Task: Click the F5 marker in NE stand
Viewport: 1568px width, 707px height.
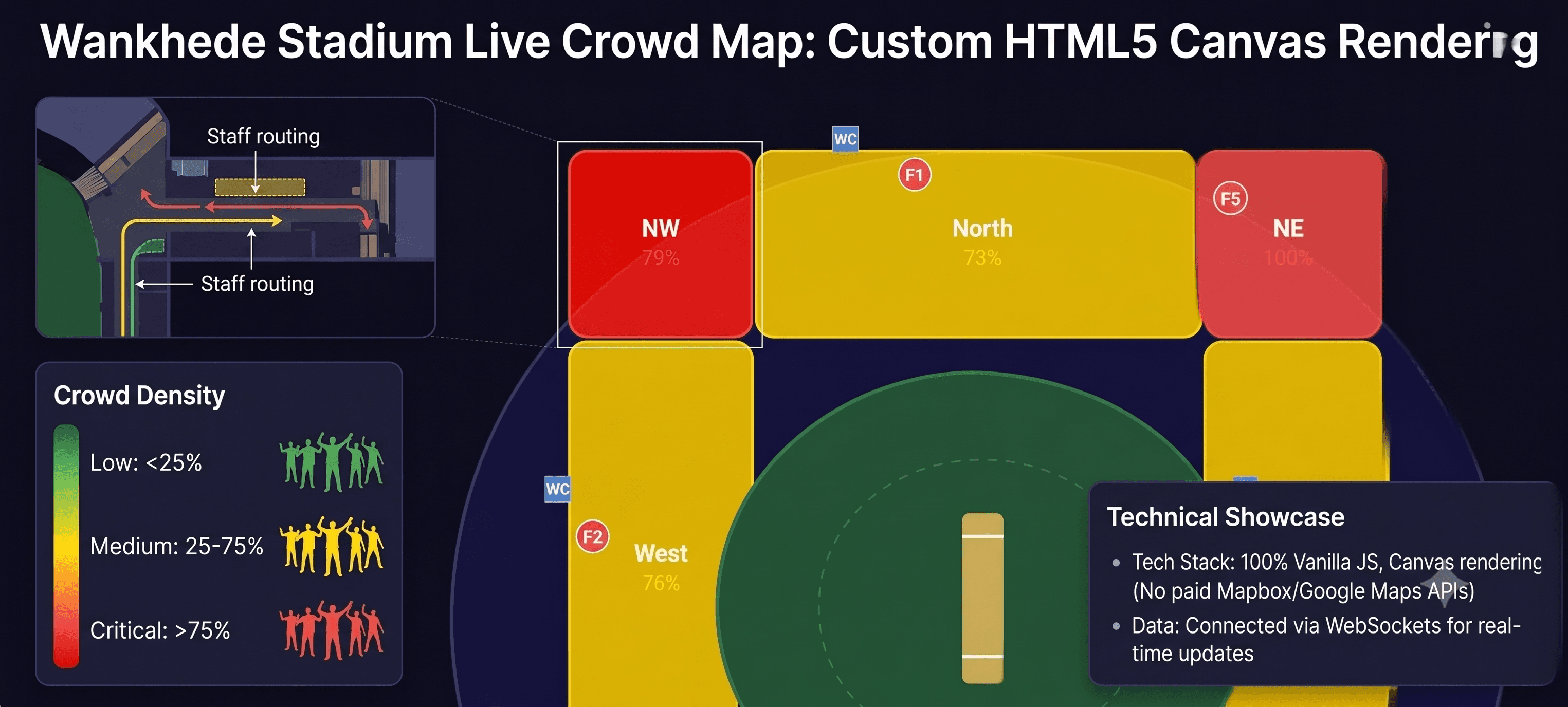Action: [x=1230, y=198]
